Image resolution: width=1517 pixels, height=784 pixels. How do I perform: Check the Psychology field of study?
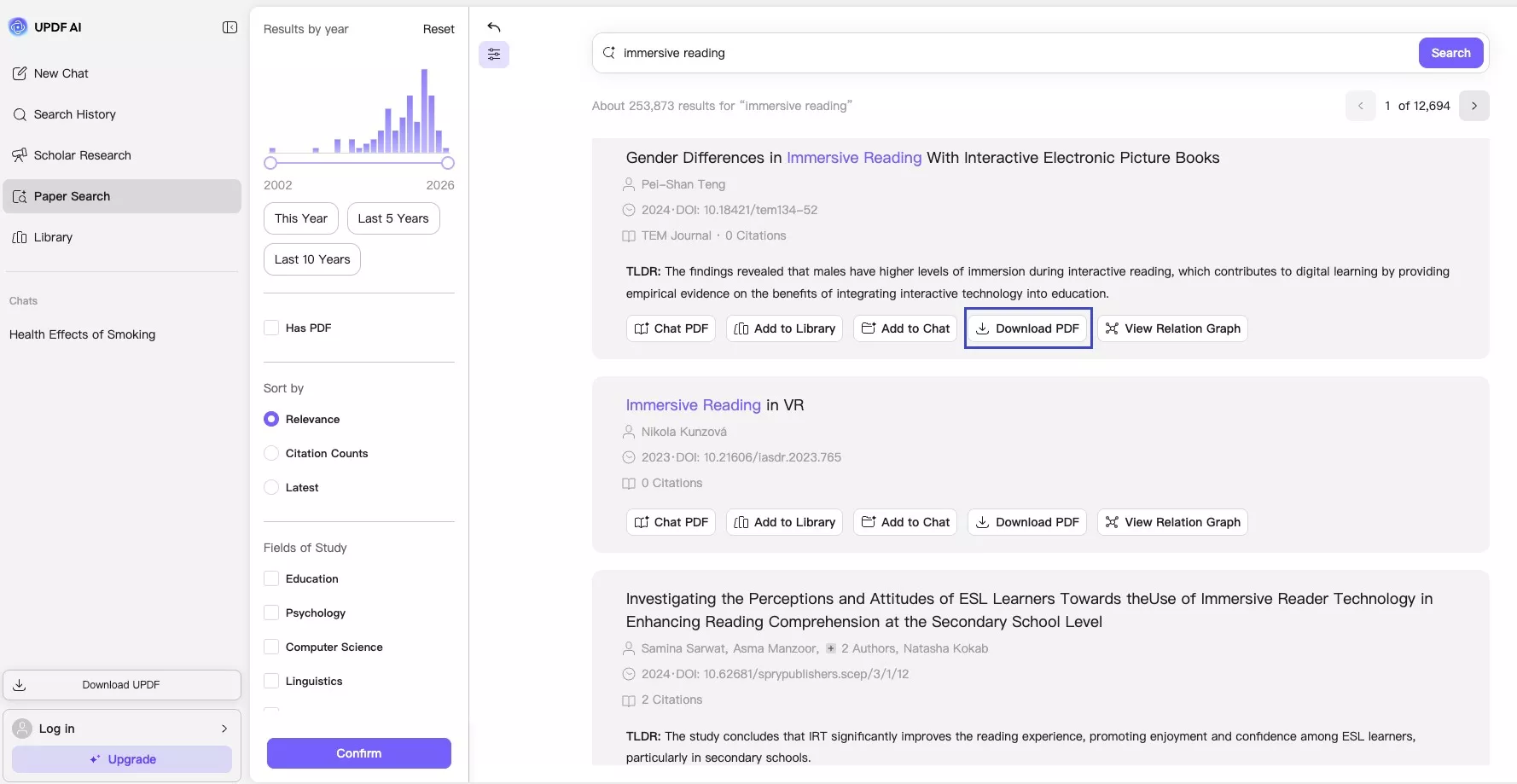pos(271,613)
